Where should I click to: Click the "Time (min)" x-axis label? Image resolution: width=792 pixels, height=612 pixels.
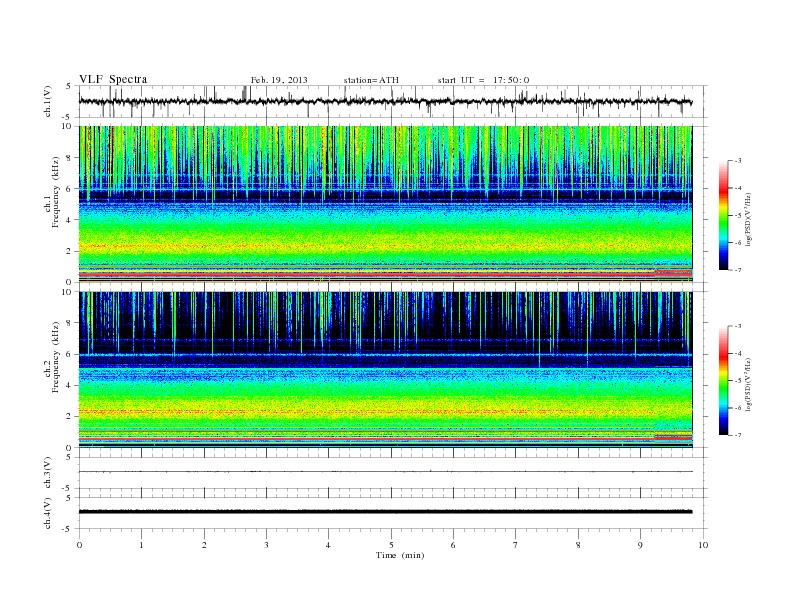point(400,555)
